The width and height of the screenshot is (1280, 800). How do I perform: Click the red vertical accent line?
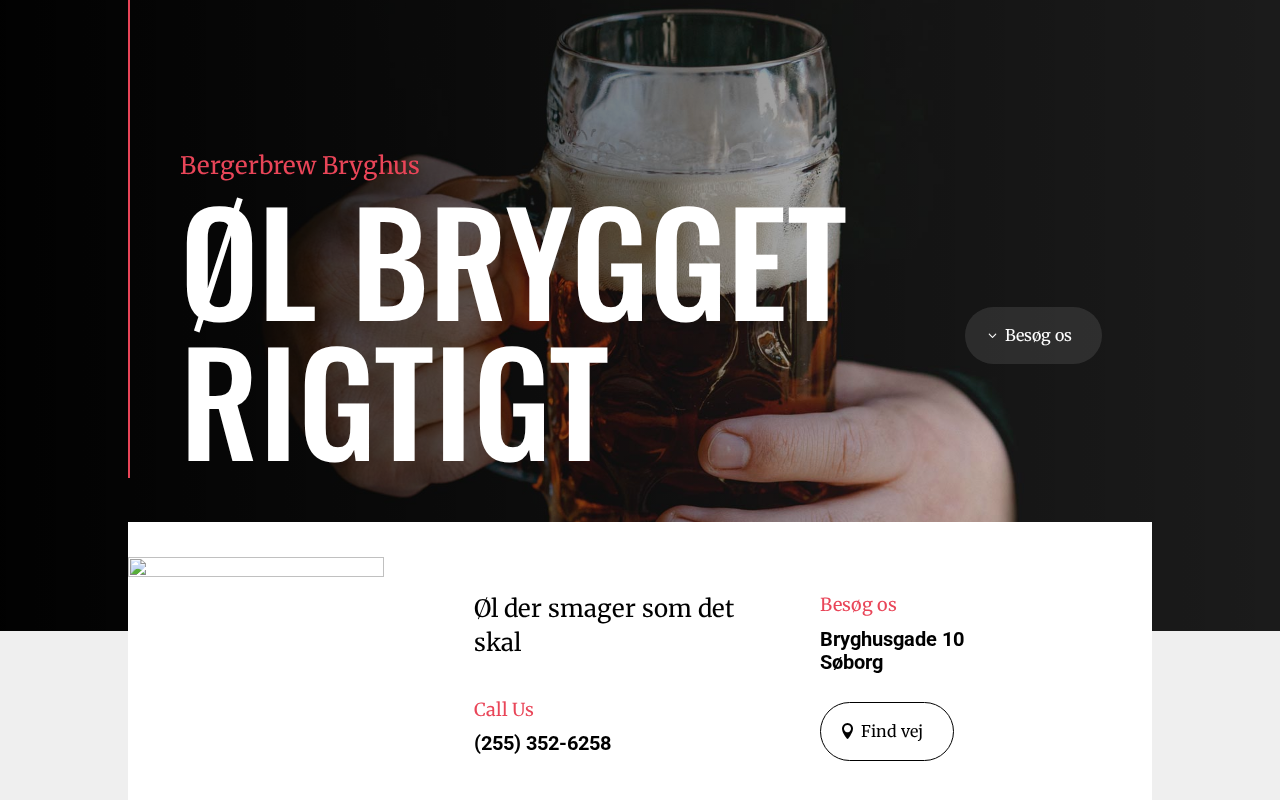[x=129, y=239]
